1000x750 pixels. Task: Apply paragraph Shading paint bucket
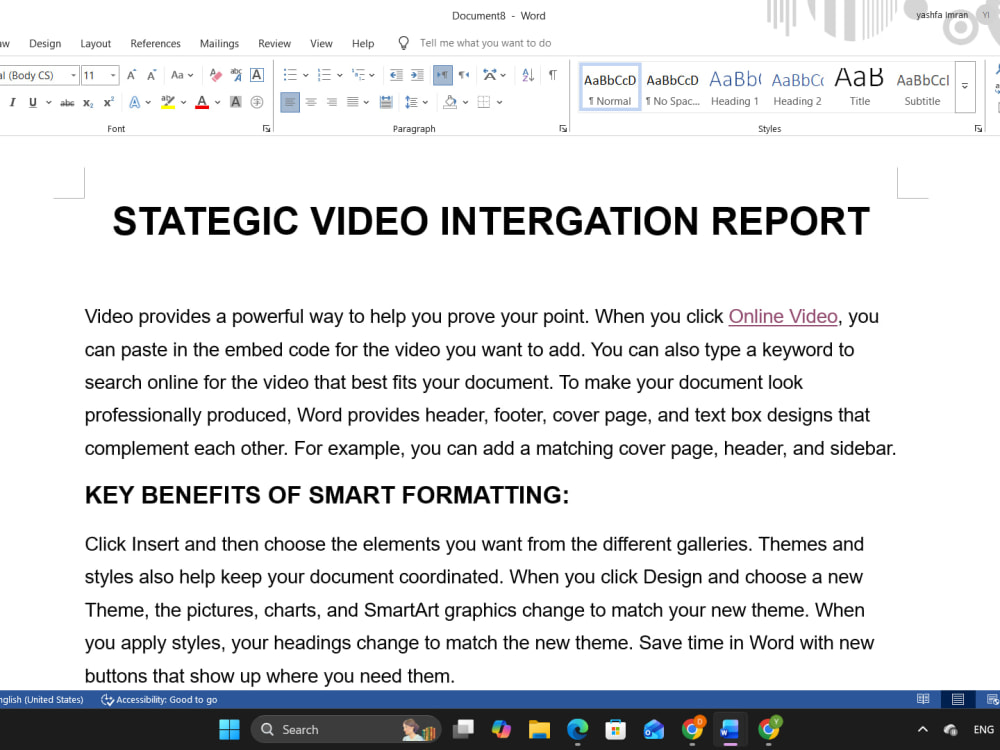coord(450,102)
